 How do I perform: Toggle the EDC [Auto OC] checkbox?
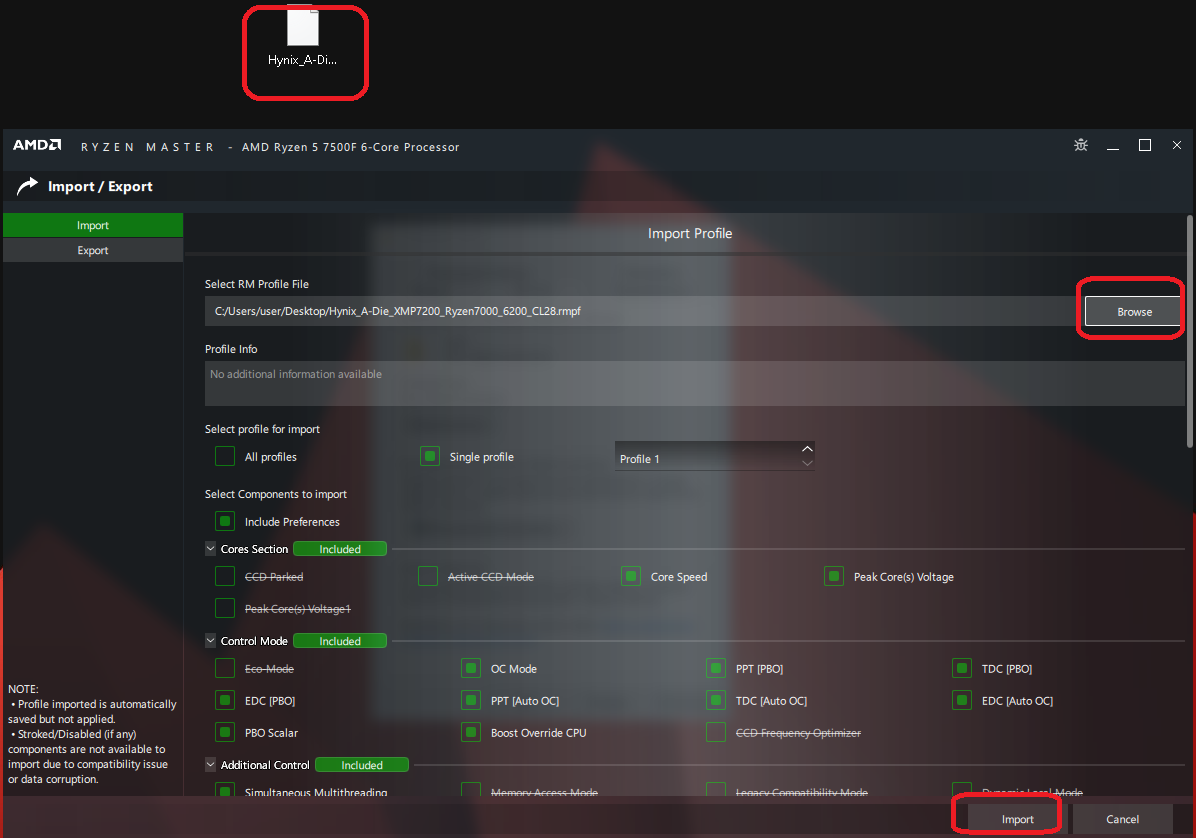pyautogui.click(x=962, y=700)
